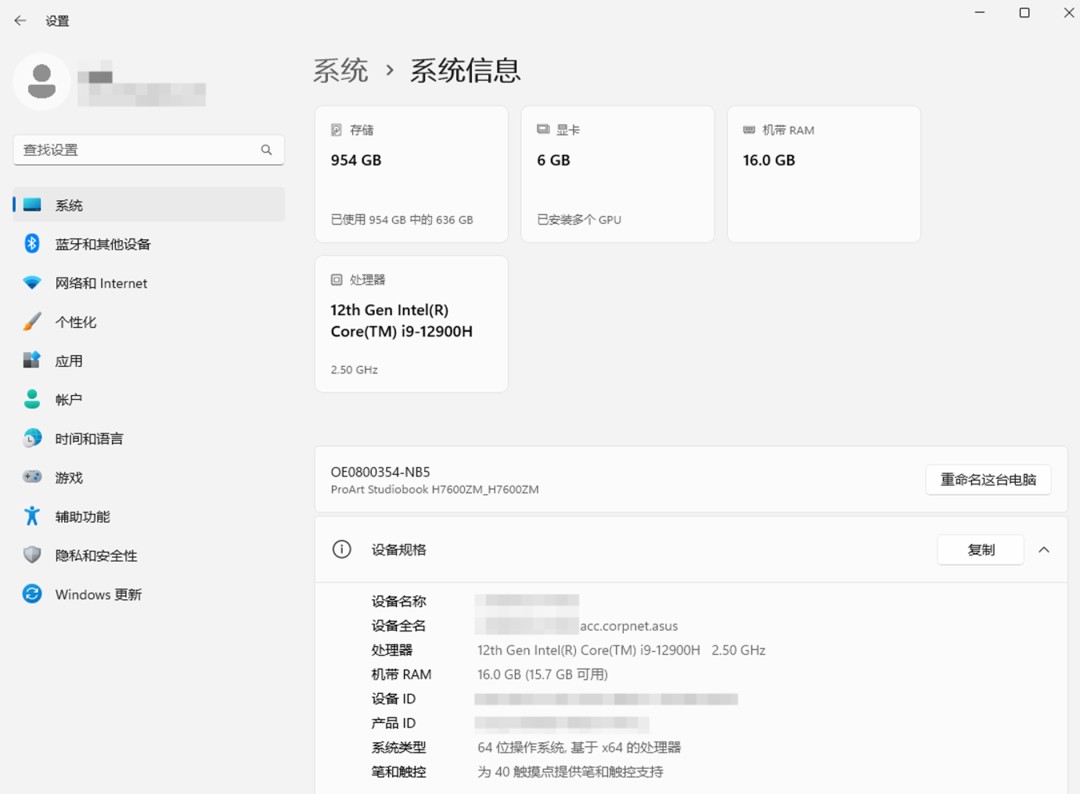Click the game controller 游戏 icon
The image size is (1080, 794).
tap(32, 477)
